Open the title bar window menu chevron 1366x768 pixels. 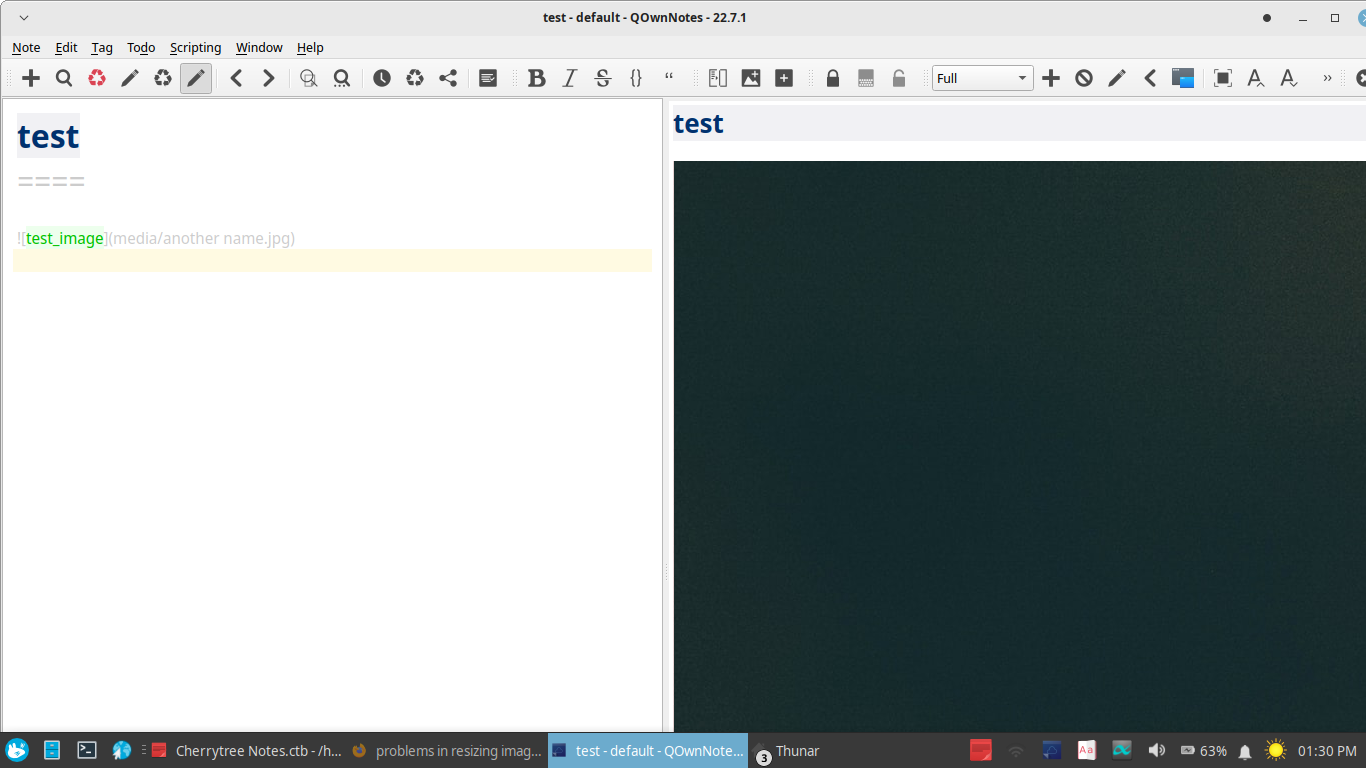pos(24,18)
